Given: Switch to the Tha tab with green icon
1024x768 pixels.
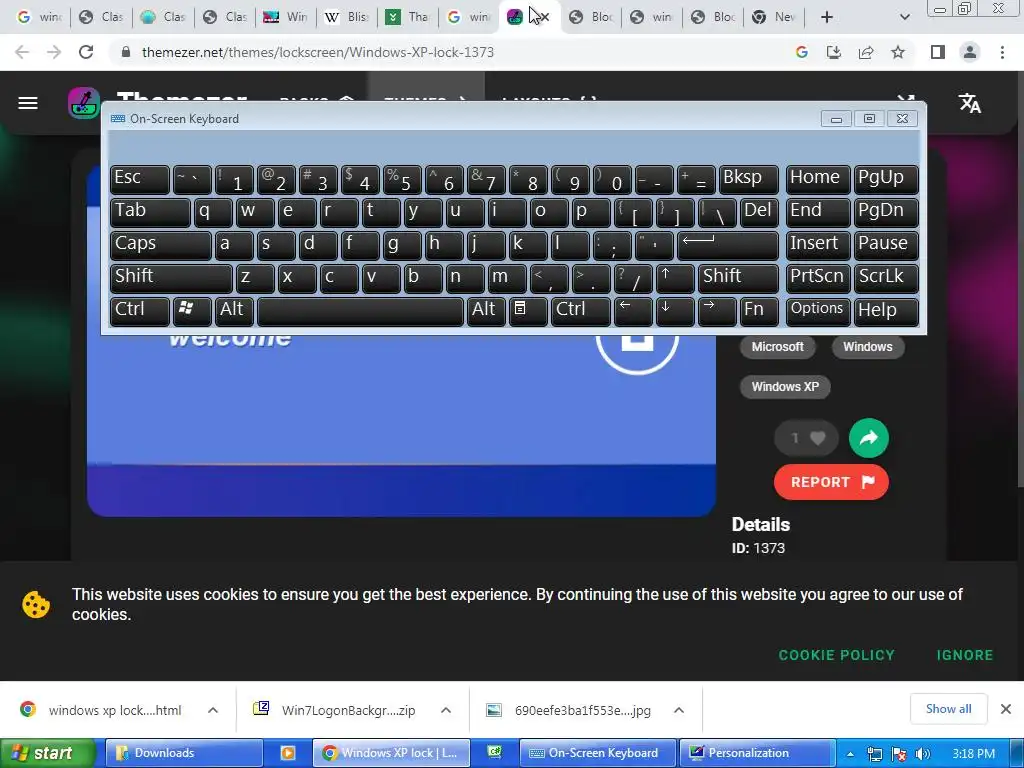Looking at the screenshot, I should pos(408,17).
